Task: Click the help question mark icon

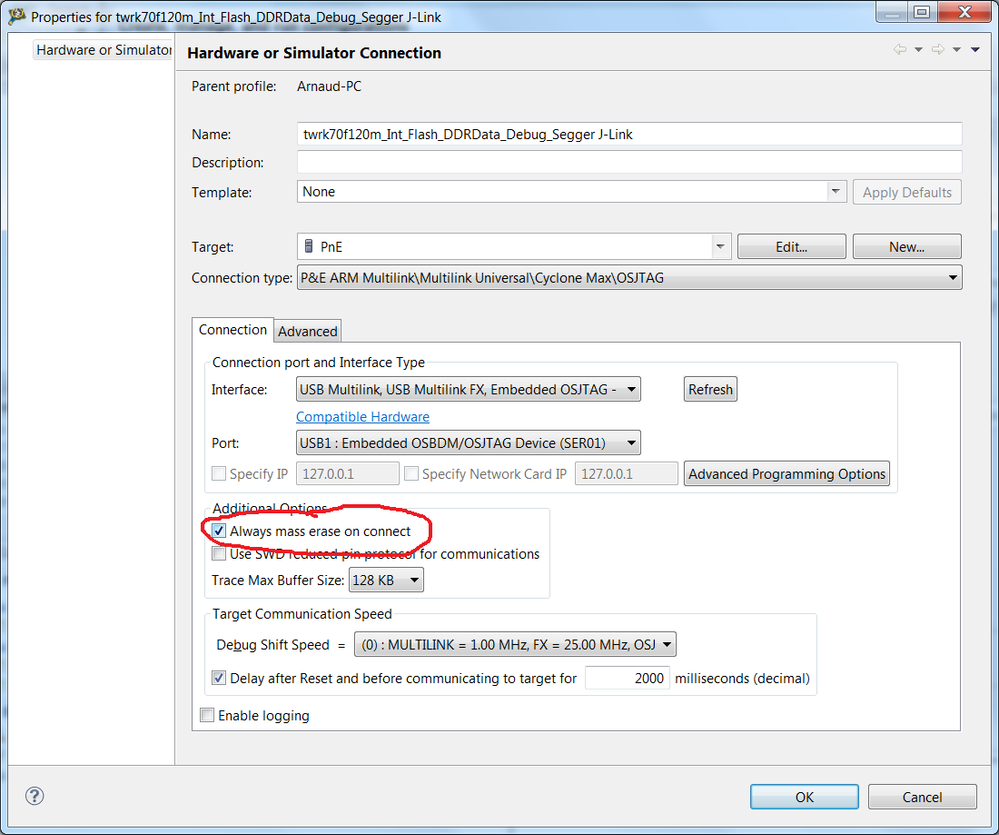Action: tap(34, 796)
